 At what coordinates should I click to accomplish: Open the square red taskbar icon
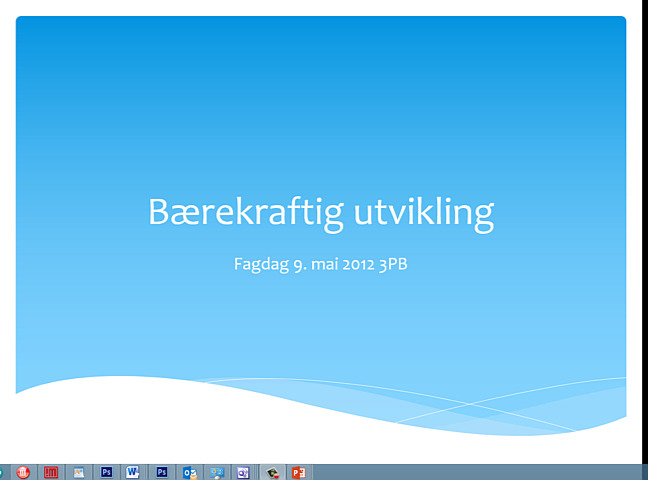click(x=50, y=472)
